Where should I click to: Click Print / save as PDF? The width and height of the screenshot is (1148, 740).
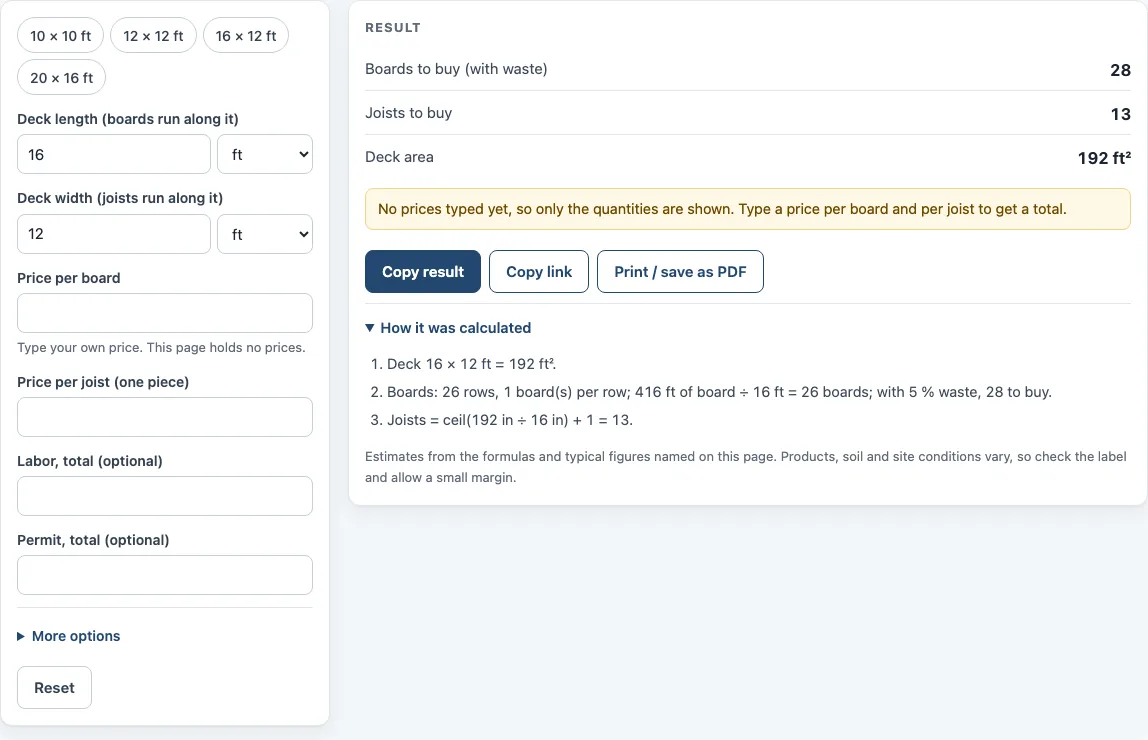click(680, 272)
